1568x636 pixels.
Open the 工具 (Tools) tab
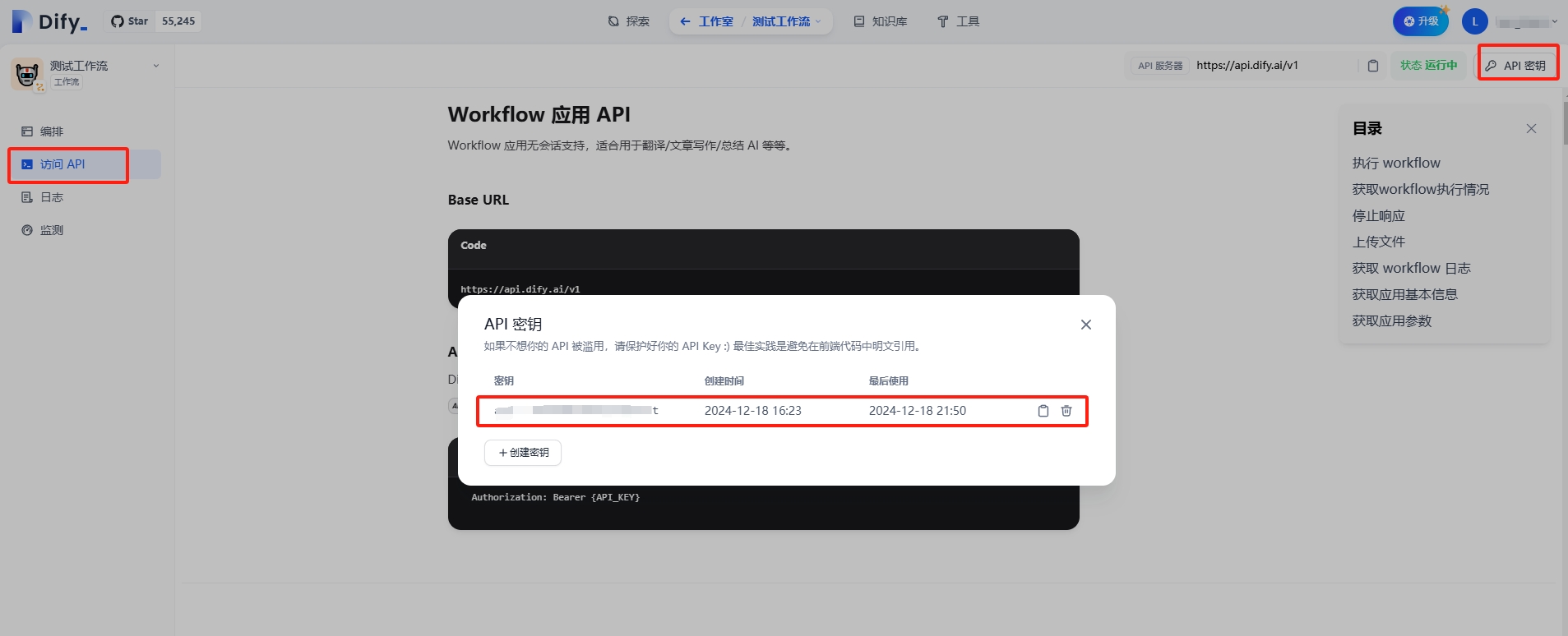959,21
